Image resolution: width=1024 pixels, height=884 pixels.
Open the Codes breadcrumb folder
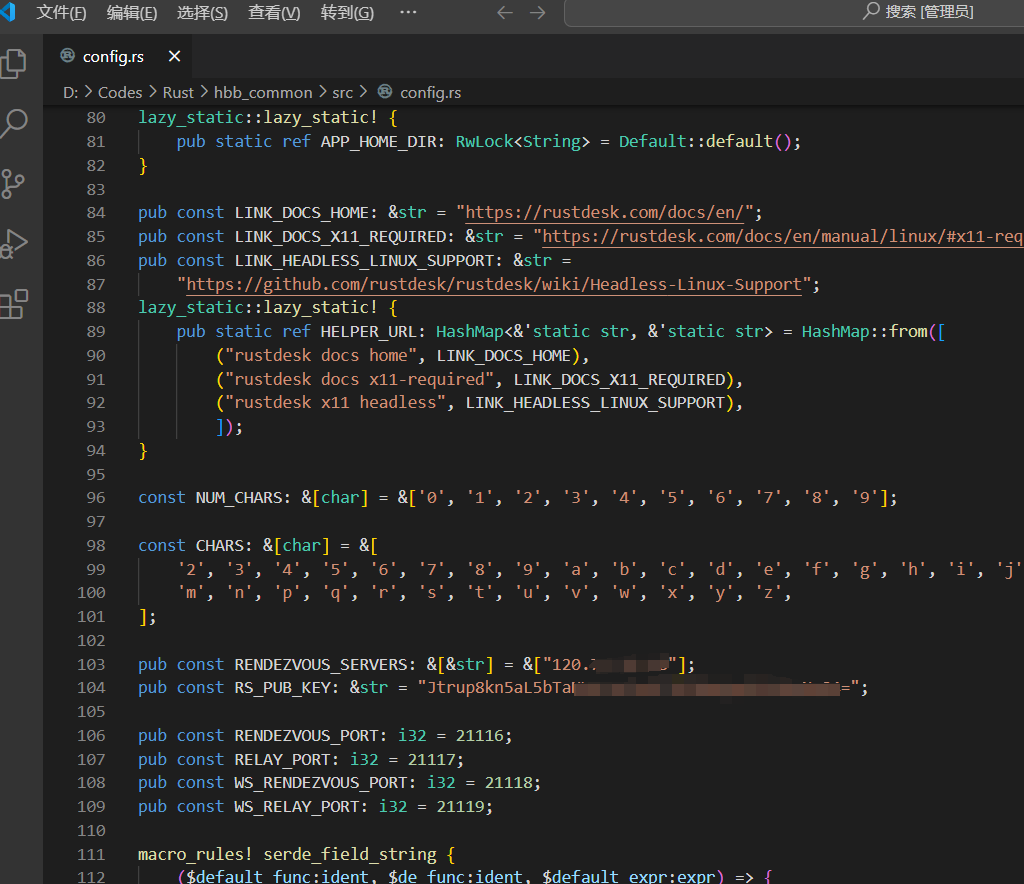coord(120,93)
